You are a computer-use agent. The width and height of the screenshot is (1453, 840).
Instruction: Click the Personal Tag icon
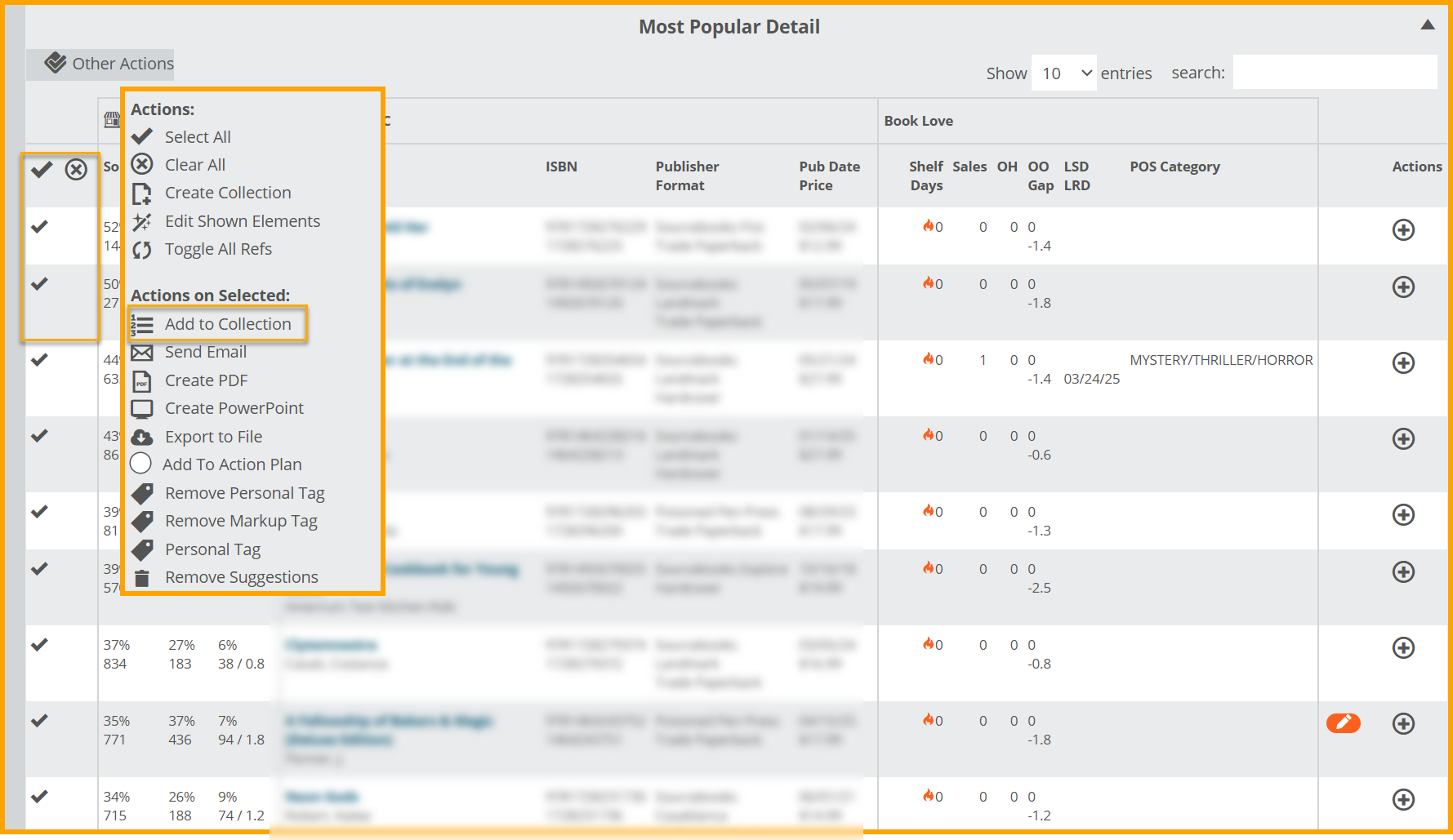pos(142,549)
